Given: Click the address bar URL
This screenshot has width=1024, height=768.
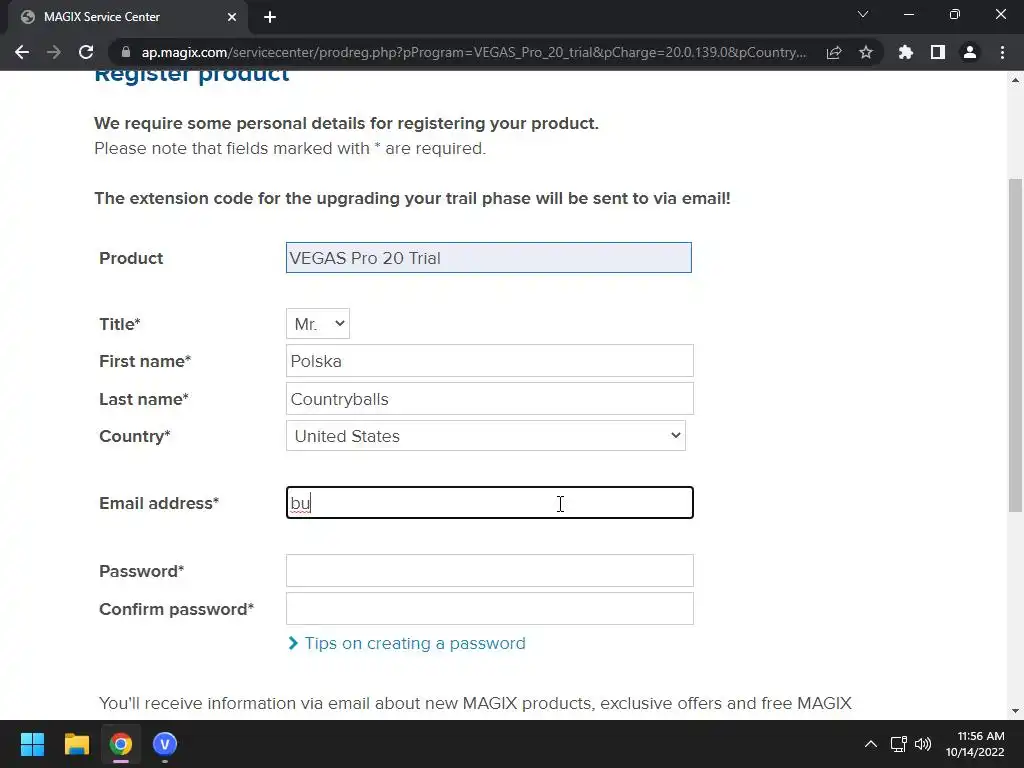Looking at the screenshot, I should point(473,52).
